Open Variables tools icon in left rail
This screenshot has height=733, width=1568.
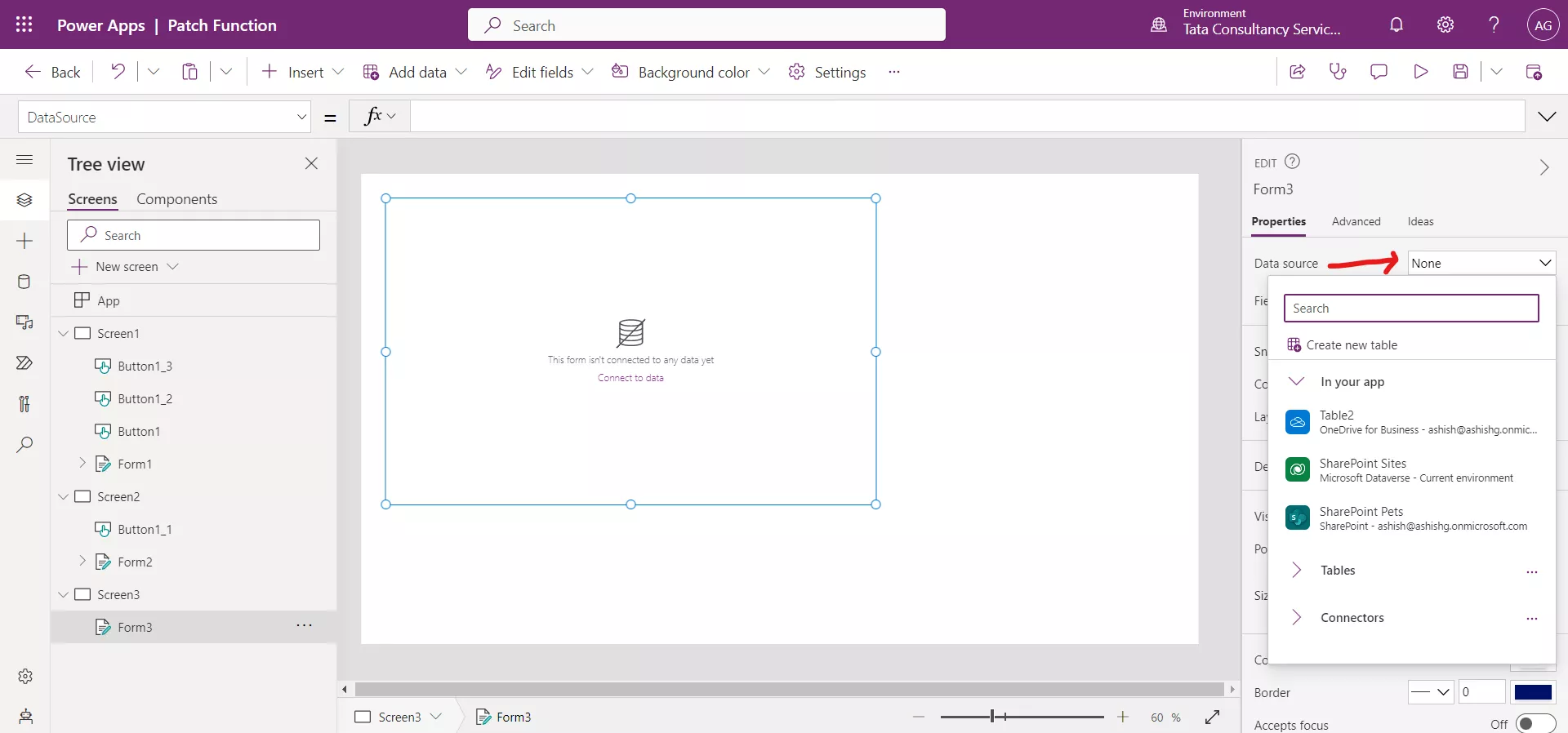click(x=24, y=404)
